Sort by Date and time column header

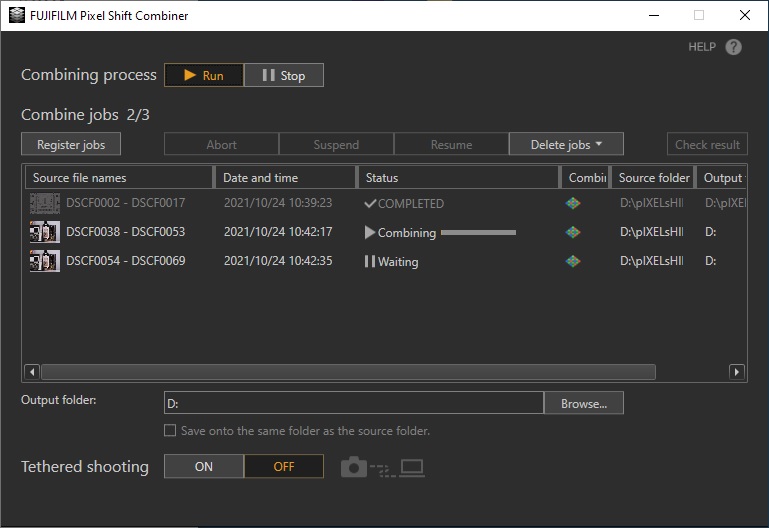click(285, 177)
